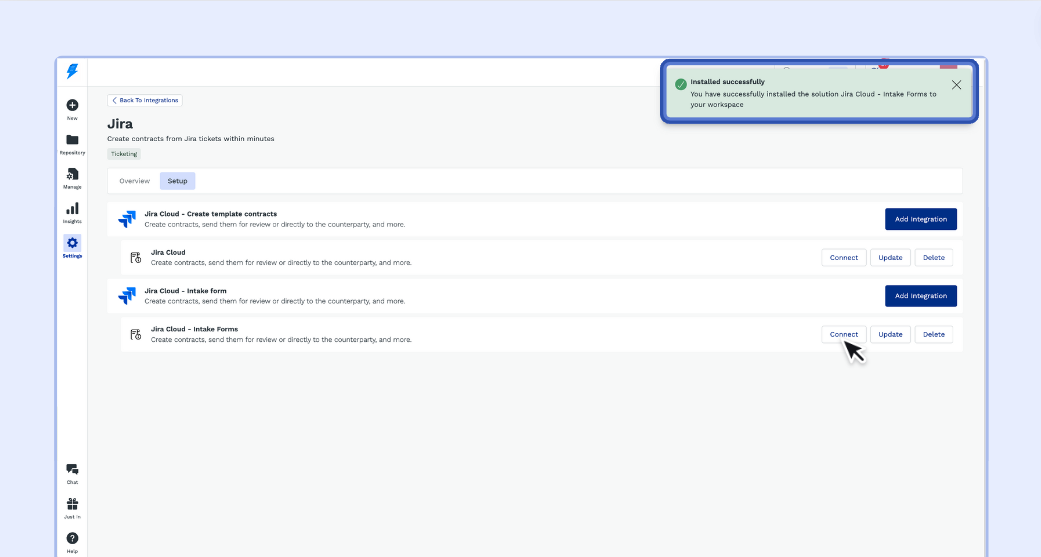The width and height of the screenshot is (1041, 557).
Task: Connect Jira Cloud - Intake Forms
Action: (844, 334)
